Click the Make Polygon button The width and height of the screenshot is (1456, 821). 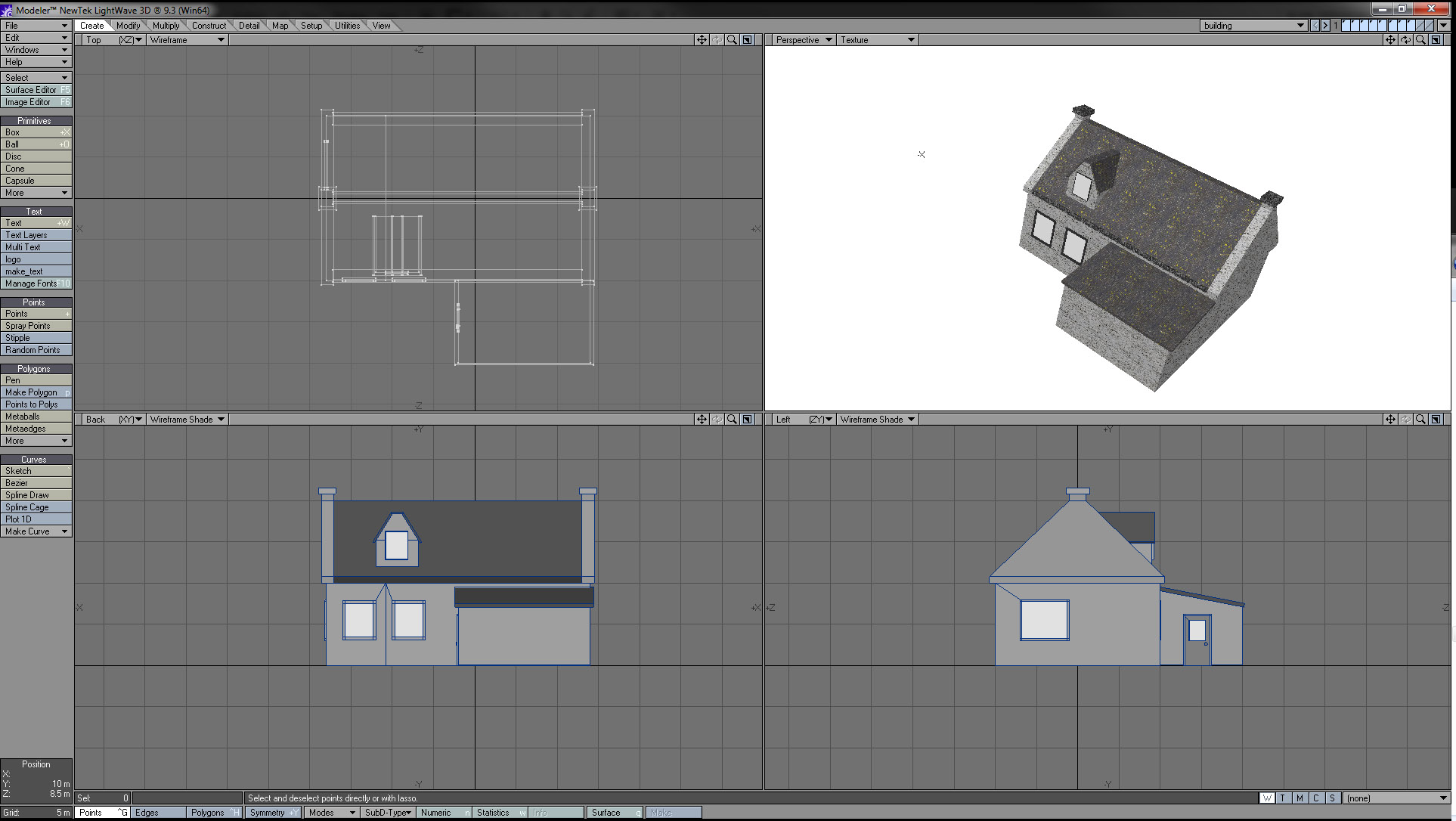36,392
